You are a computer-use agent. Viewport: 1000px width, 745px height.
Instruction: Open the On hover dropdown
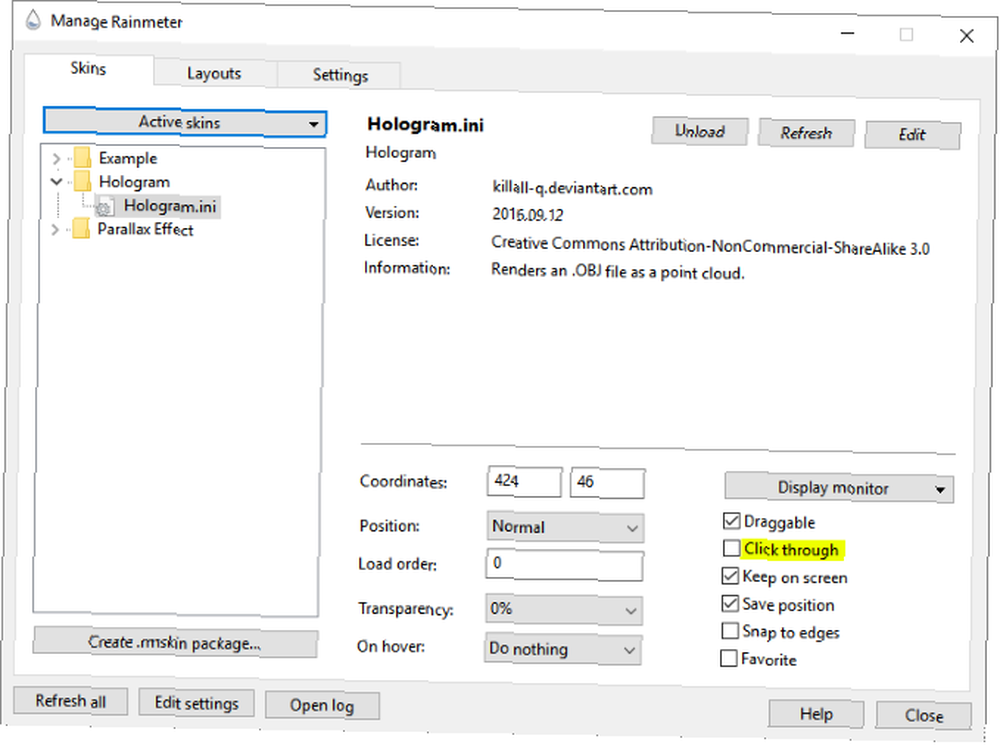(x=562, y=649)
